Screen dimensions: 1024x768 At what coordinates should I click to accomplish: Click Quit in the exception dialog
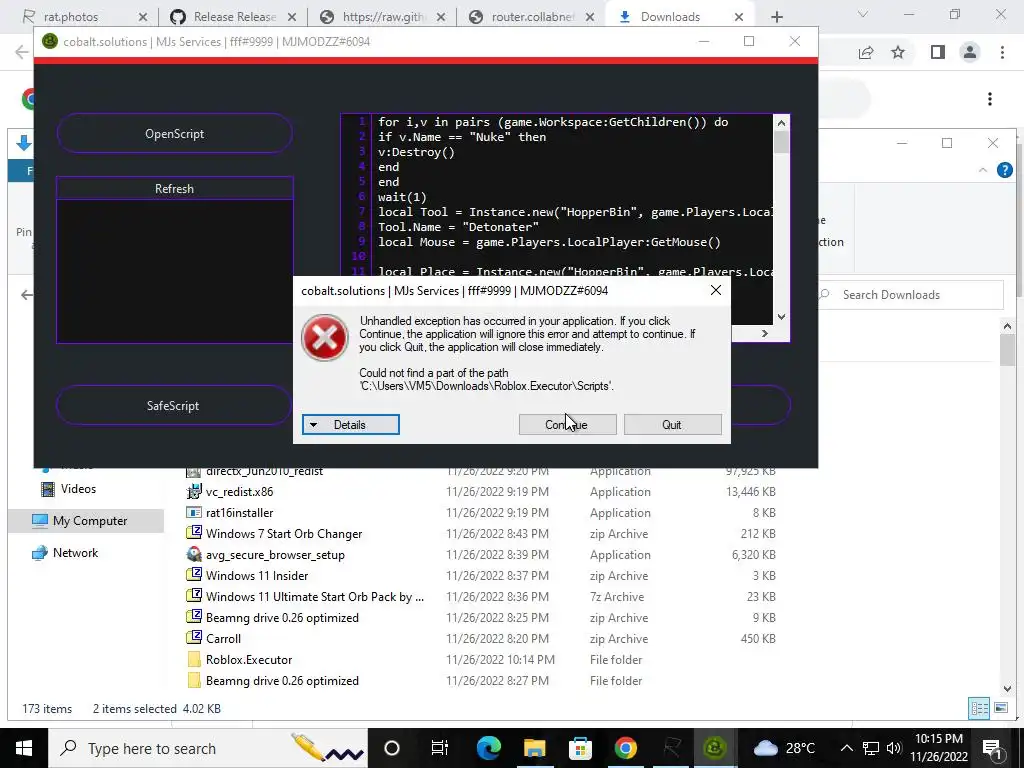point(672,424)
